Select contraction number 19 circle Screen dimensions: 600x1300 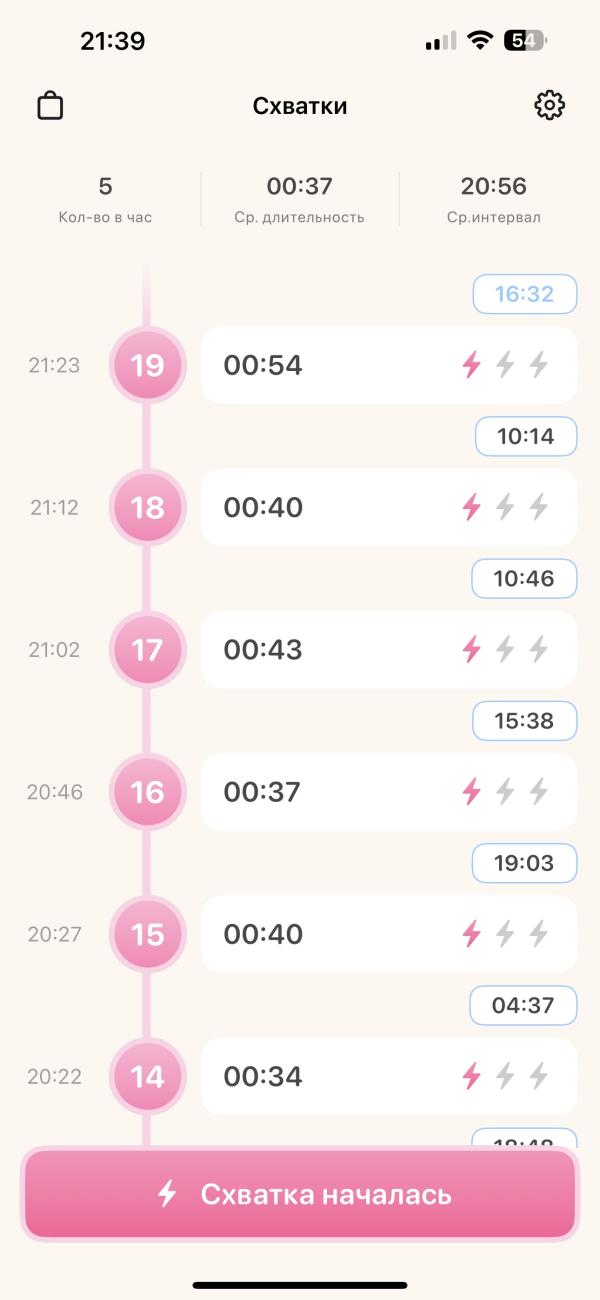tap(147, 365)
